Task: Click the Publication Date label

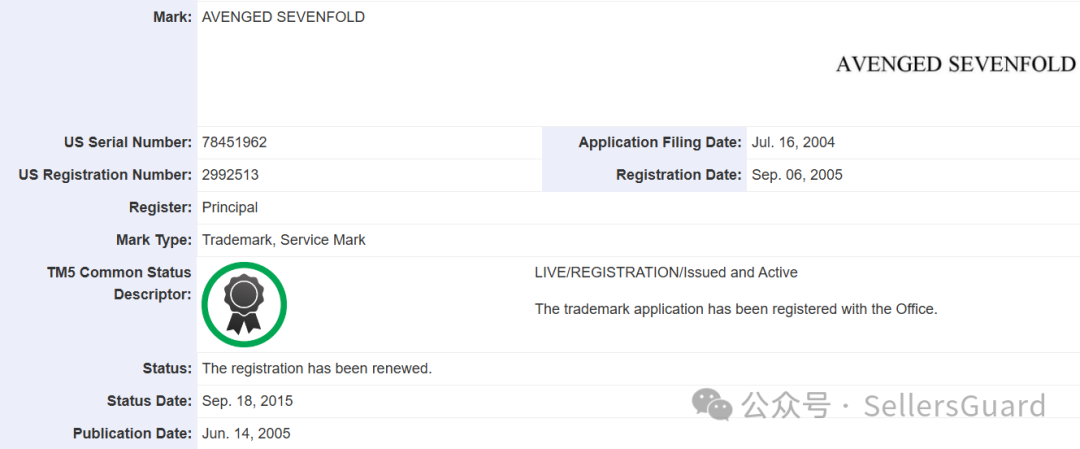Action: point(132,434)
